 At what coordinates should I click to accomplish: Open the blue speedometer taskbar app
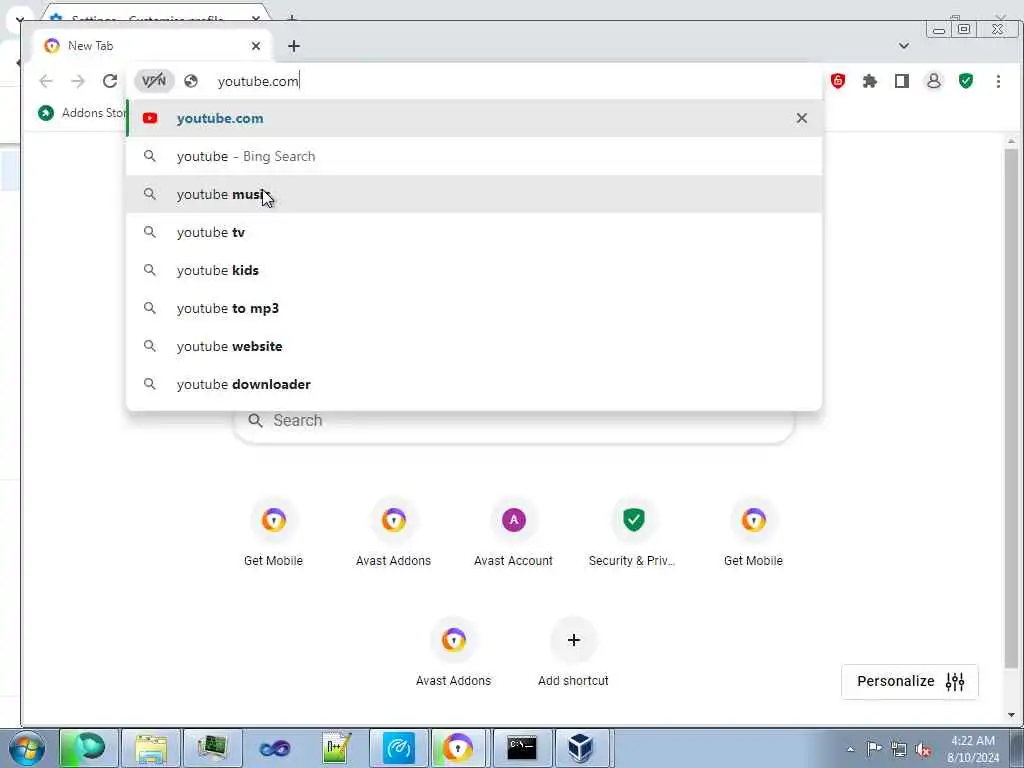(398, 748)
